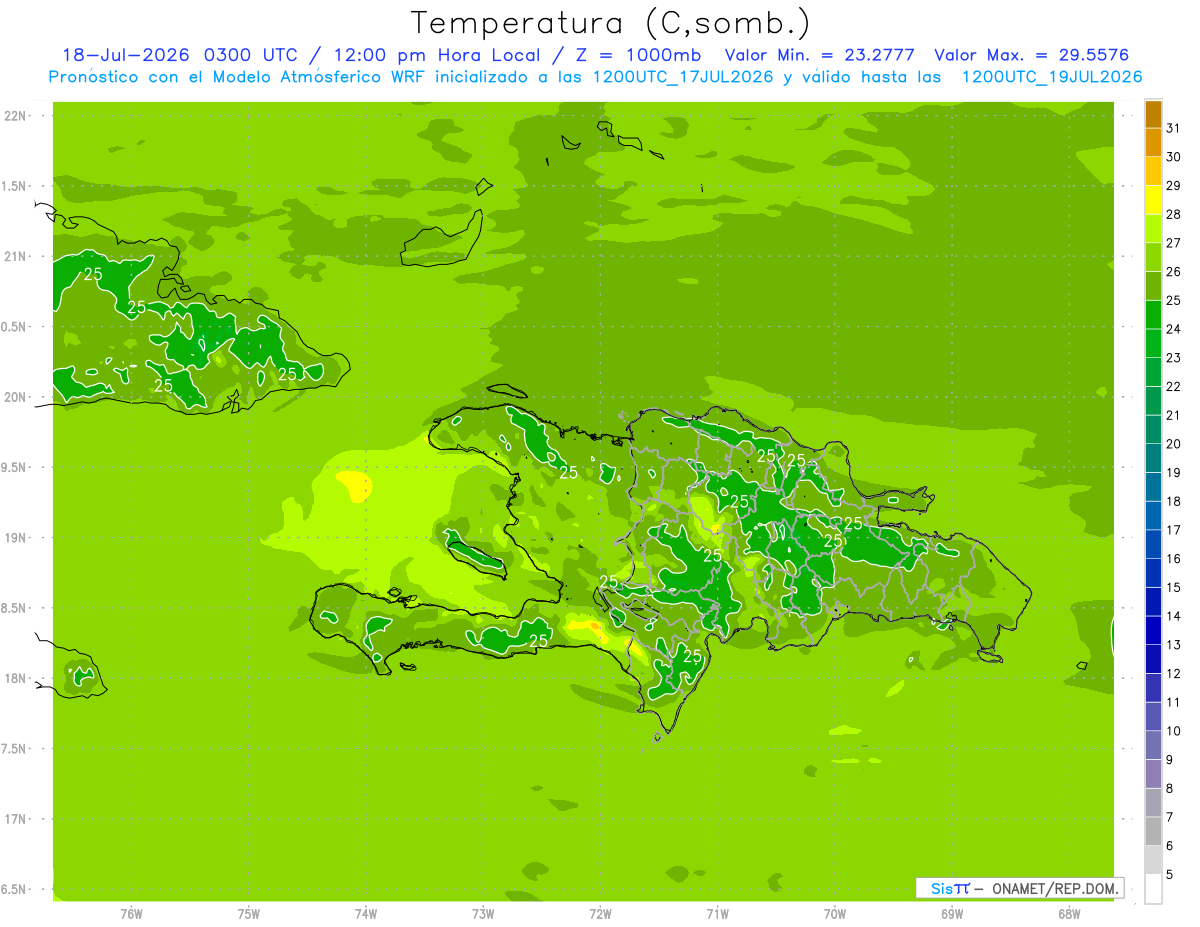Click the '18' label on the color scale
Image resolution: width=1200 pixels, height=927 pixels.
coord(1173,501)
